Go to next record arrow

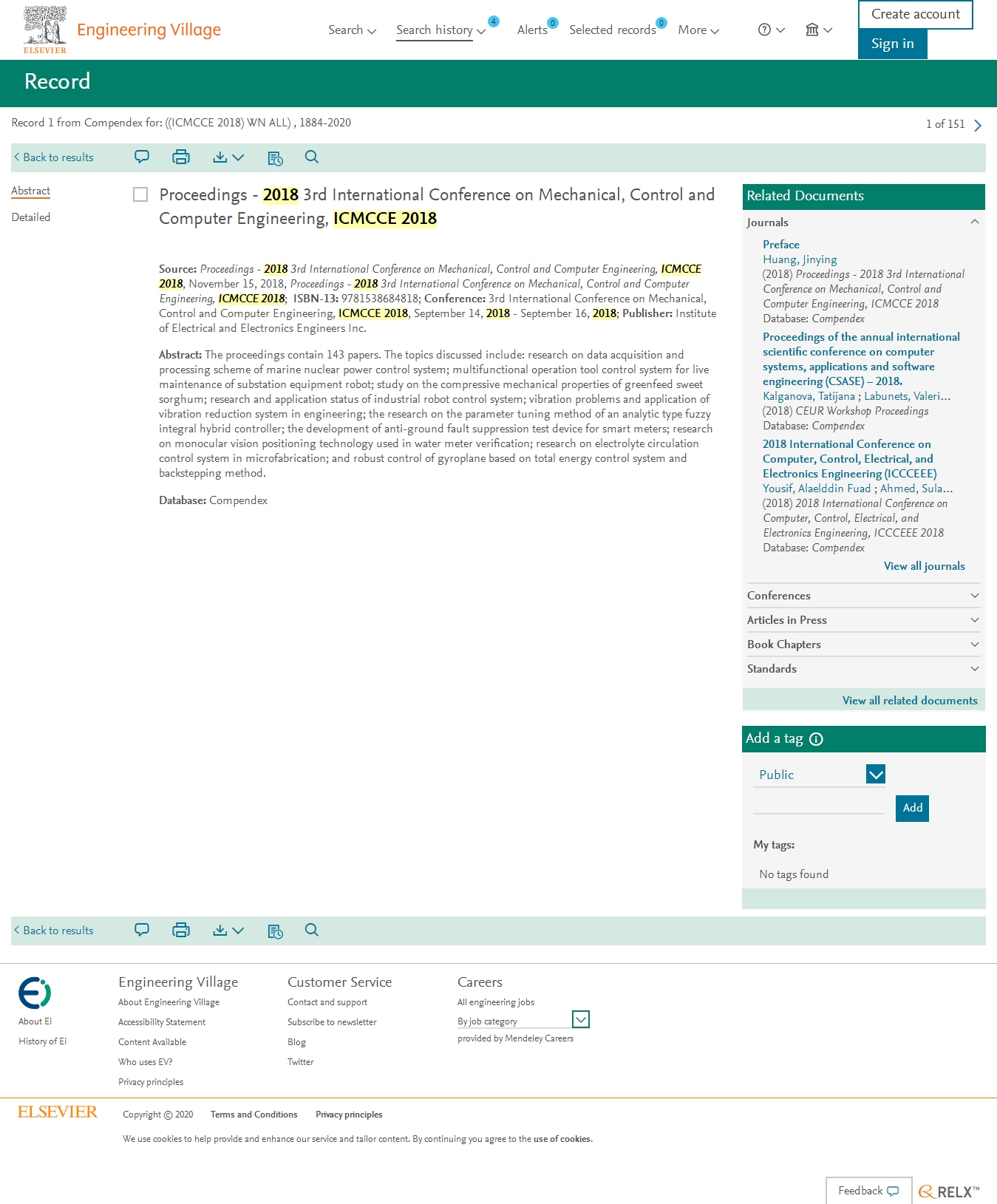click(978, 125)
